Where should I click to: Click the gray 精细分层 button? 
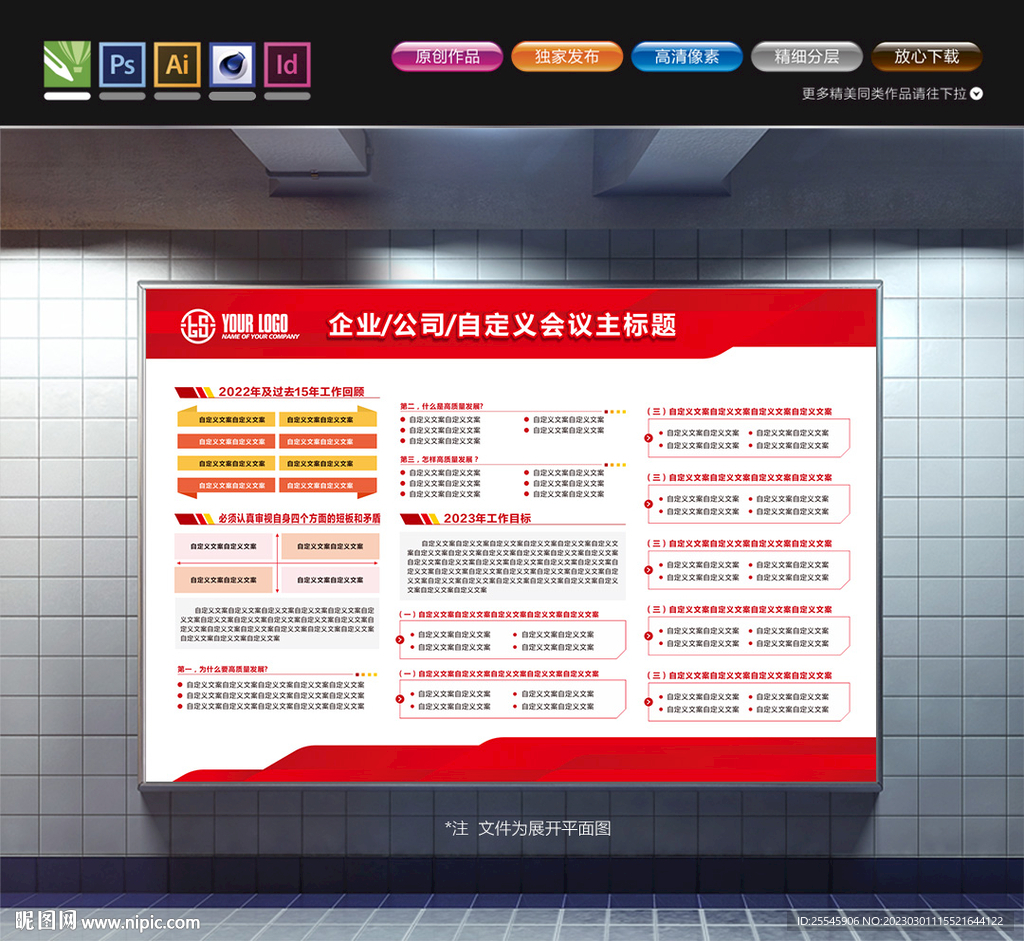(807, 57)
